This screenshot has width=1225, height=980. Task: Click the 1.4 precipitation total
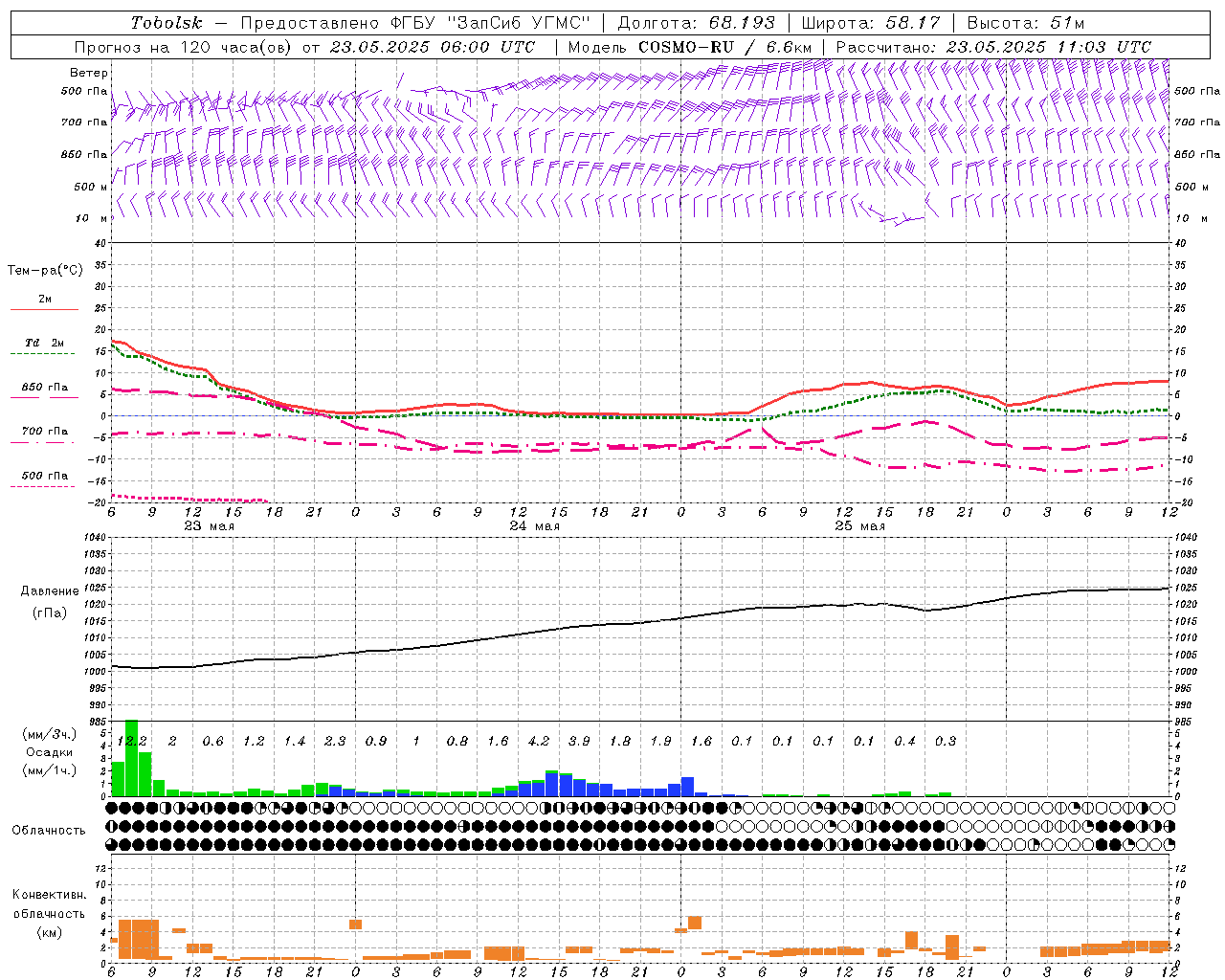[295, 742]
